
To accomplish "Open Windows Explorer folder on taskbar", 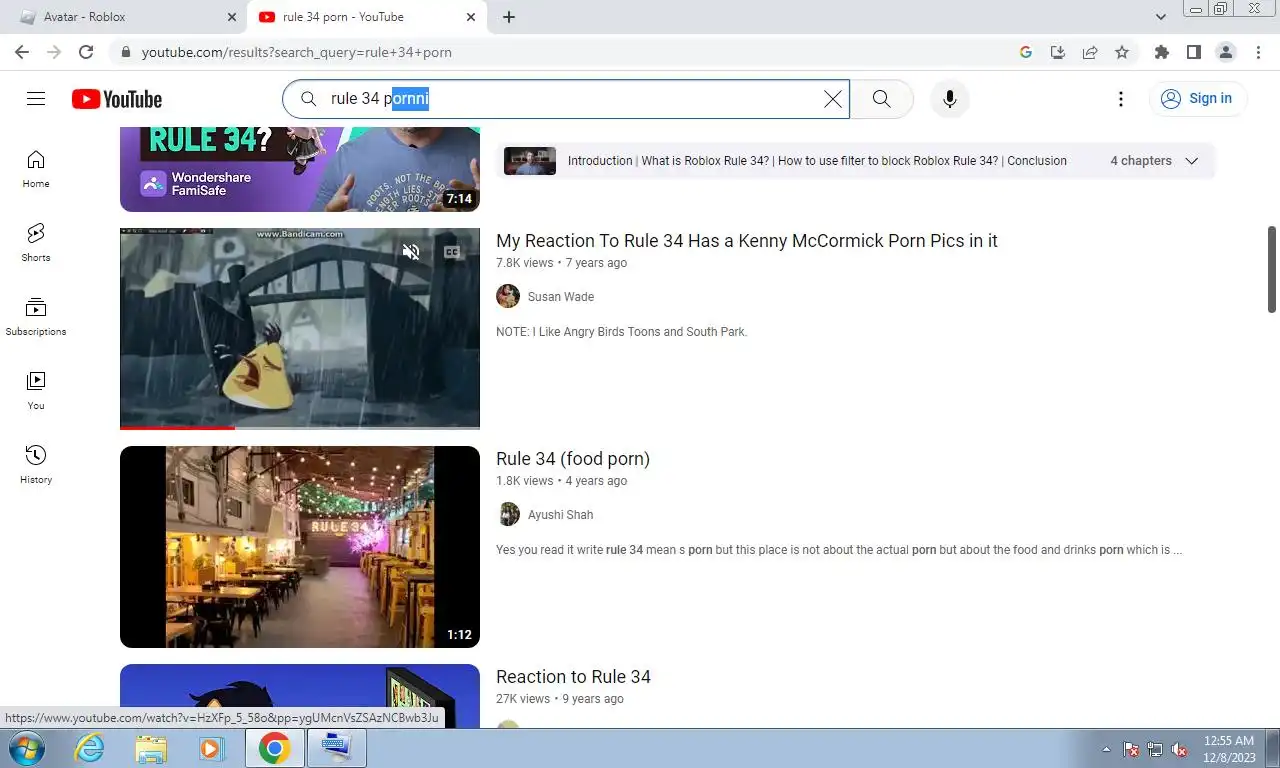I will pos(151,748).
